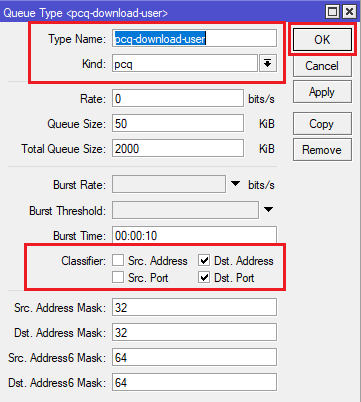Expand the Burst Rate field arrow
The height and width of the screenshot is (402, 361).
click(235, 184)
